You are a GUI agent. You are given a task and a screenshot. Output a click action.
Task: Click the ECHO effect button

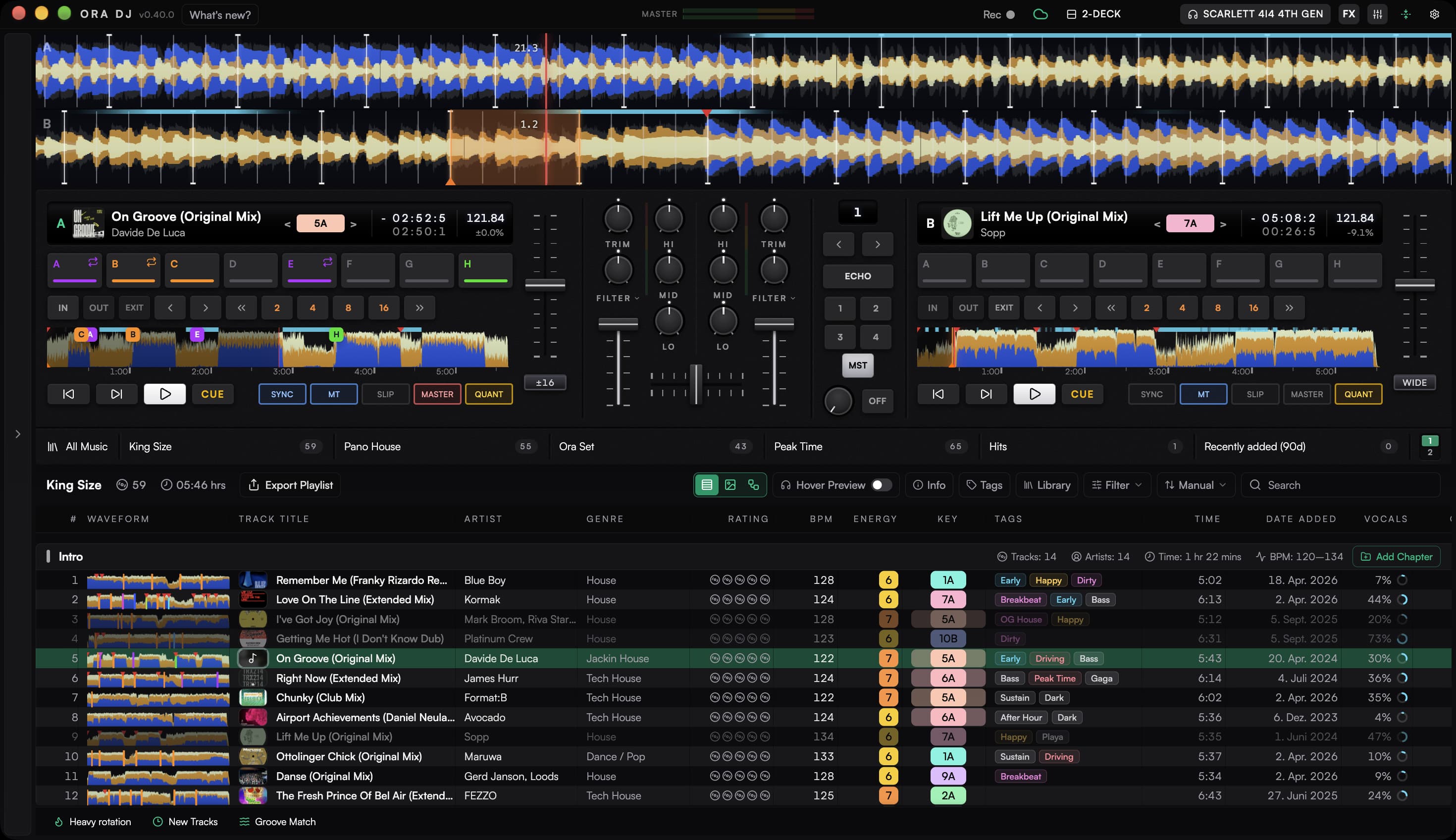pos(858,276)
